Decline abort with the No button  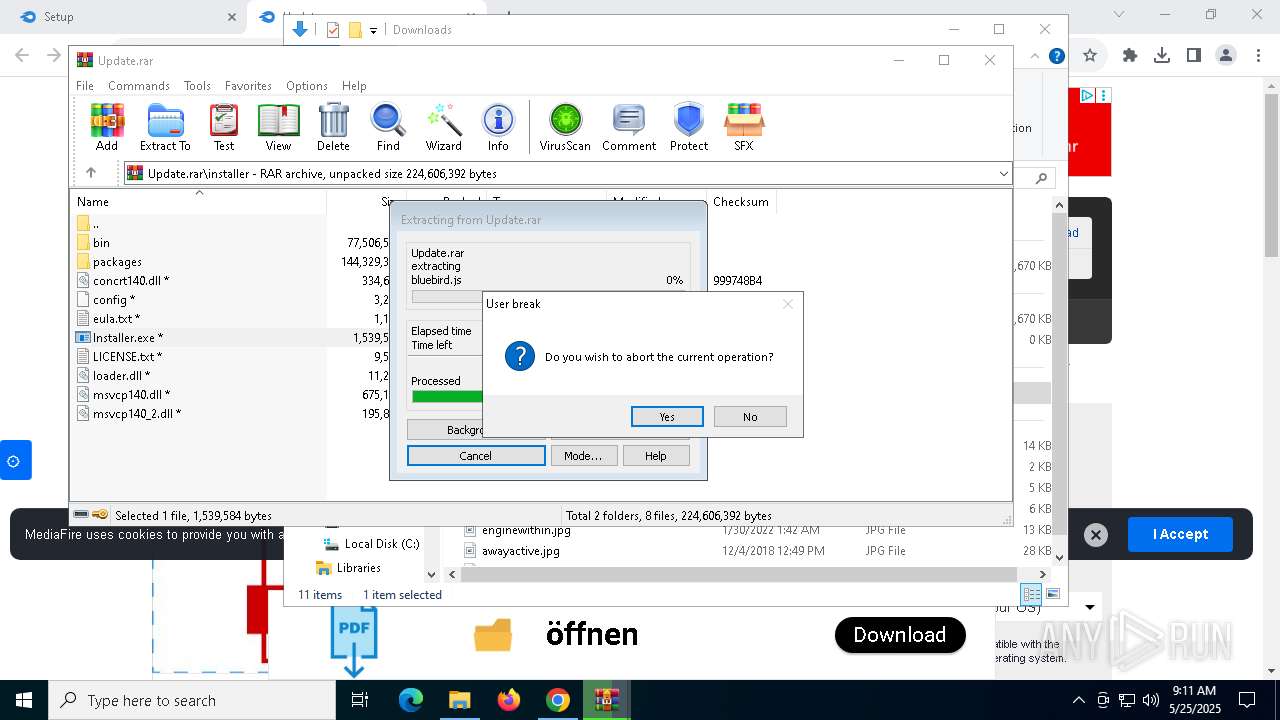(x=750, y=417)
